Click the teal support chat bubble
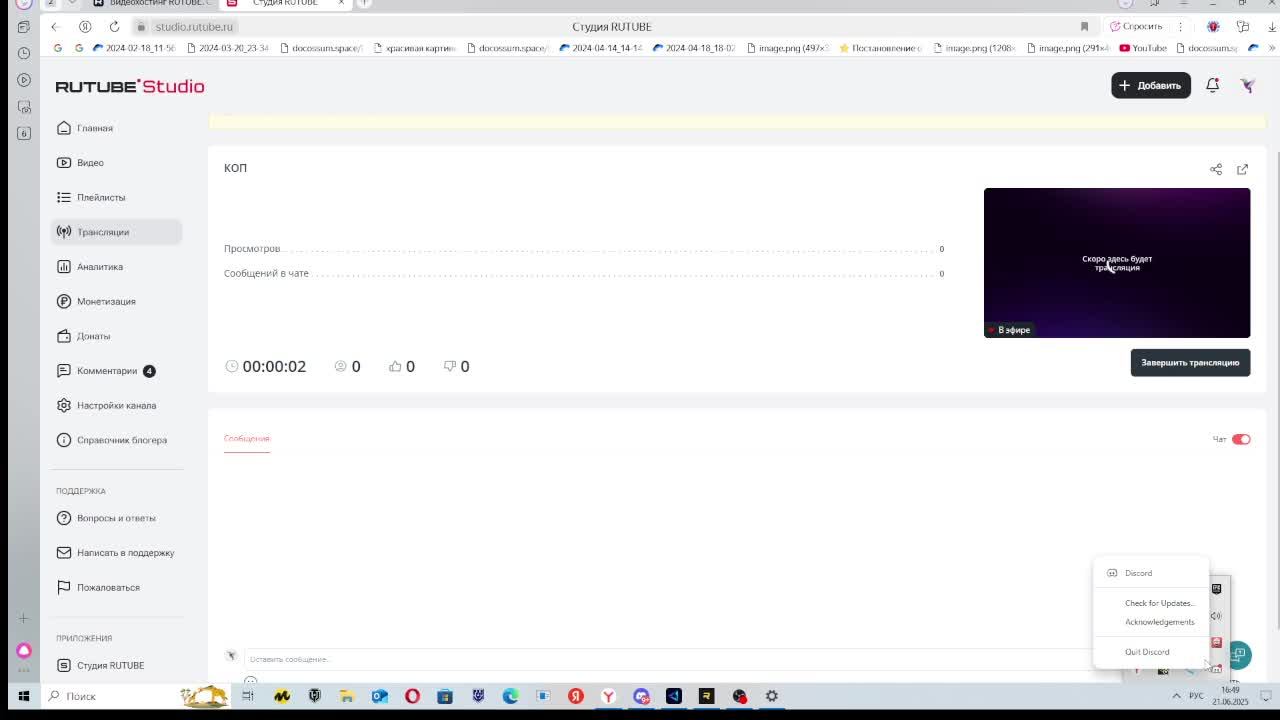Image resolution: width=1280 pixels, height=720 pixels. click(x=1238, y=654)
